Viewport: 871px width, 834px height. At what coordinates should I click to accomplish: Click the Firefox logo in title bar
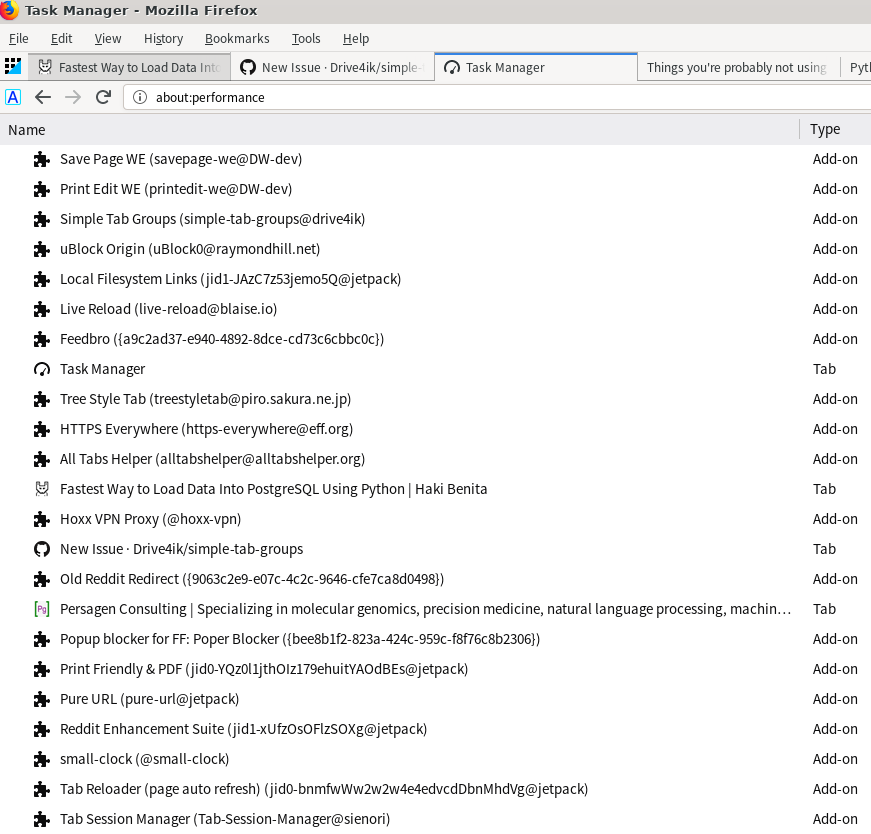point(8,10)
